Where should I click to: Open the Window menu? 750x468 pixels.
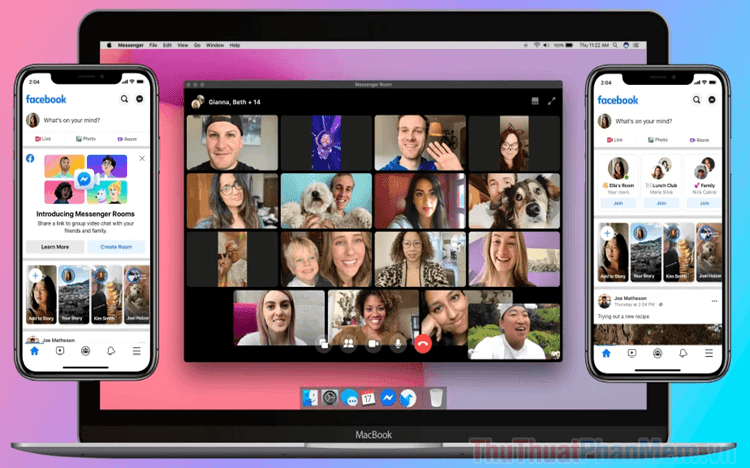coord(215,45)
